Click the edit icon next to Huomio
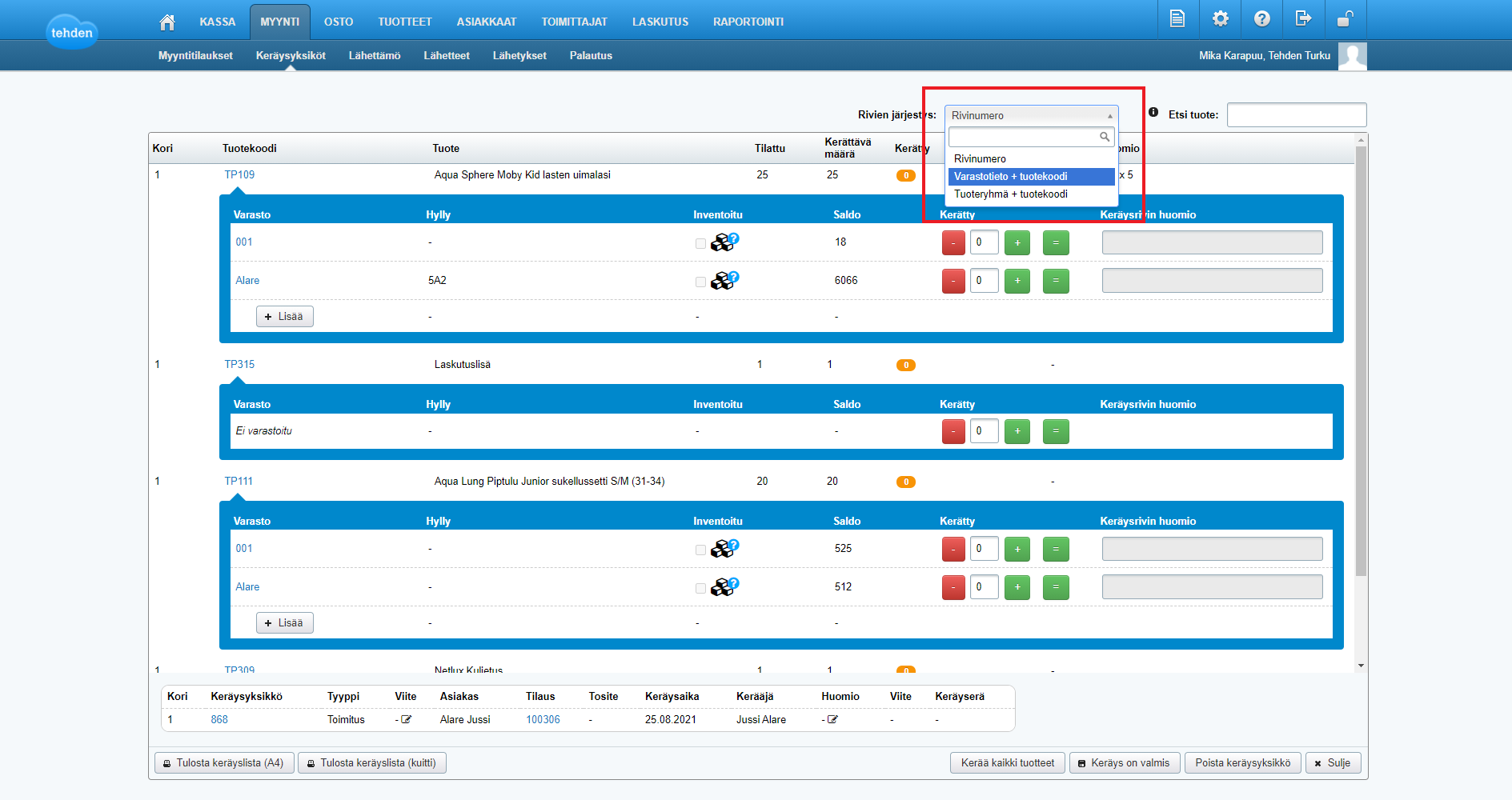Viewport: 1512px width, 800px height. 832,719
